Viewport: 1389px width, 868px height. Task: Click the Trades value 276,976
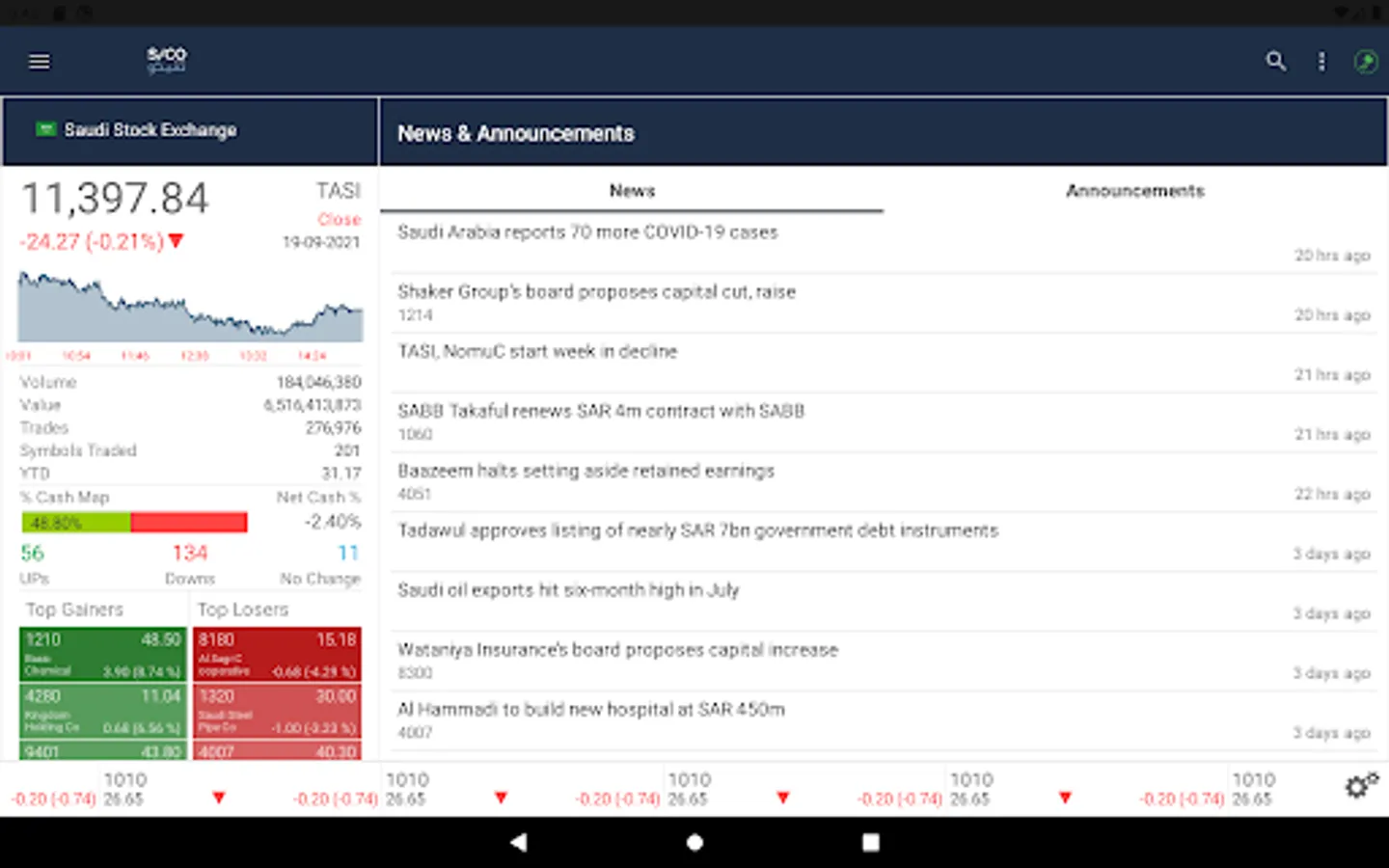tap(333, 427)
